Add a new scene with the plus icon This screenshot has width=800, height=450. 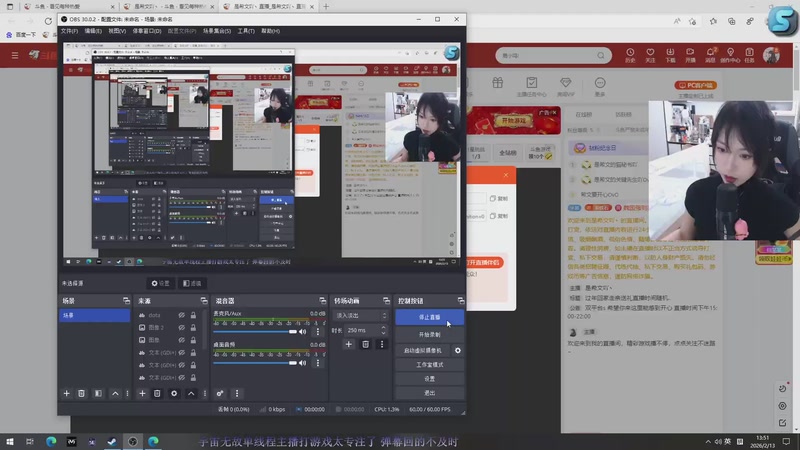[66, 393]
